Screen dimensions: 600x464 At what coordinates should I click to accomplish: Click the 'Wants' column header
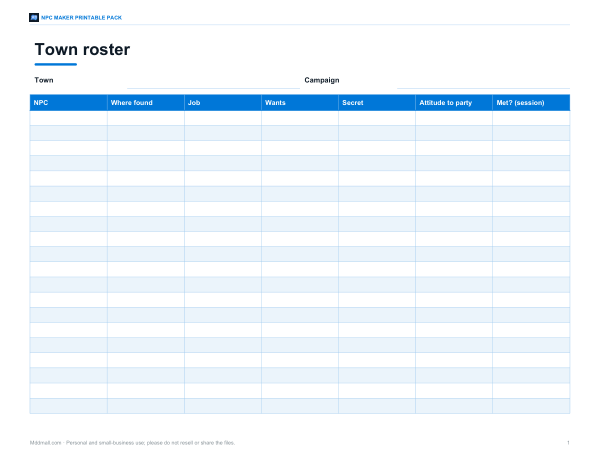[x=300, y=103]
